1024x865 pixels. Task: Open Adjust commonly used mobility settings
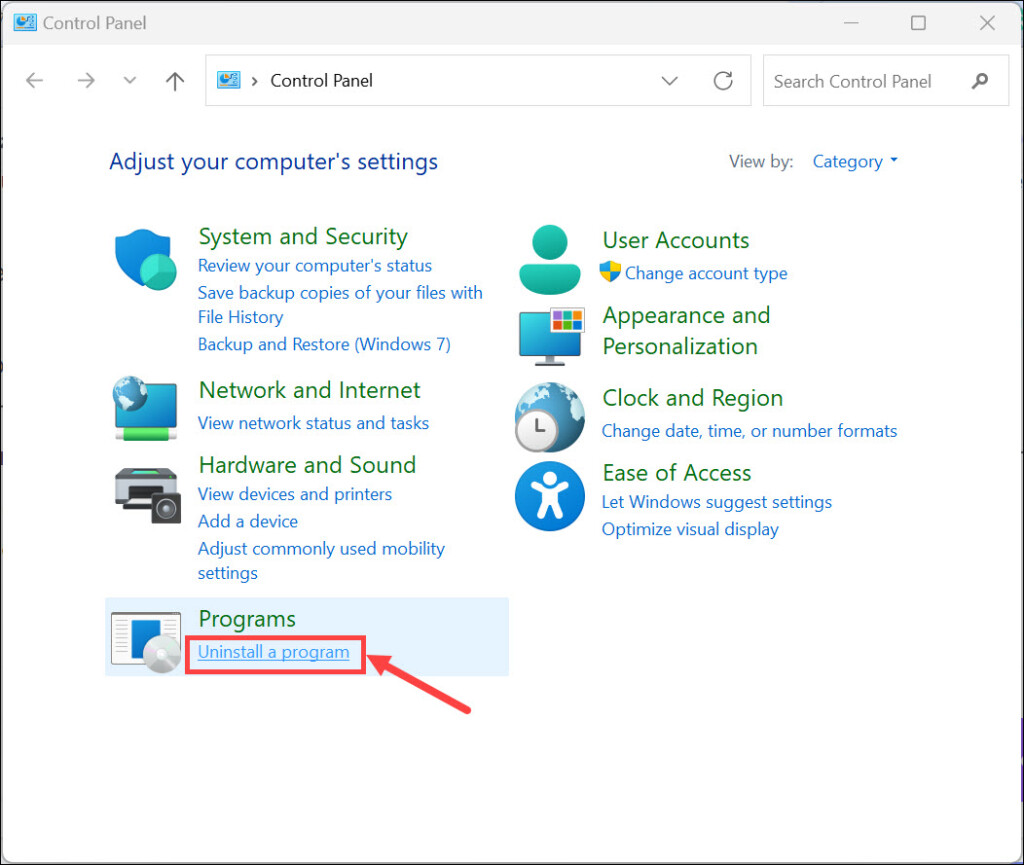click(321, 561)
